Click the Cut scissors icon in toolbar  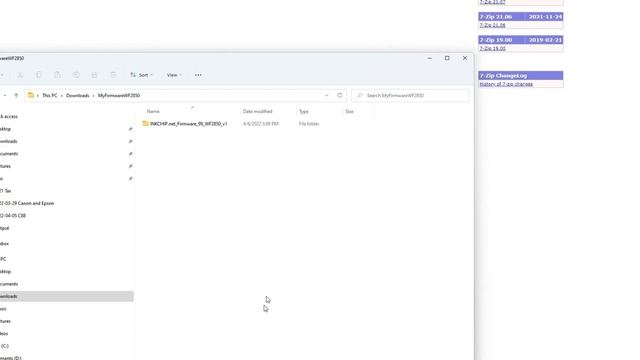[20, 75]
